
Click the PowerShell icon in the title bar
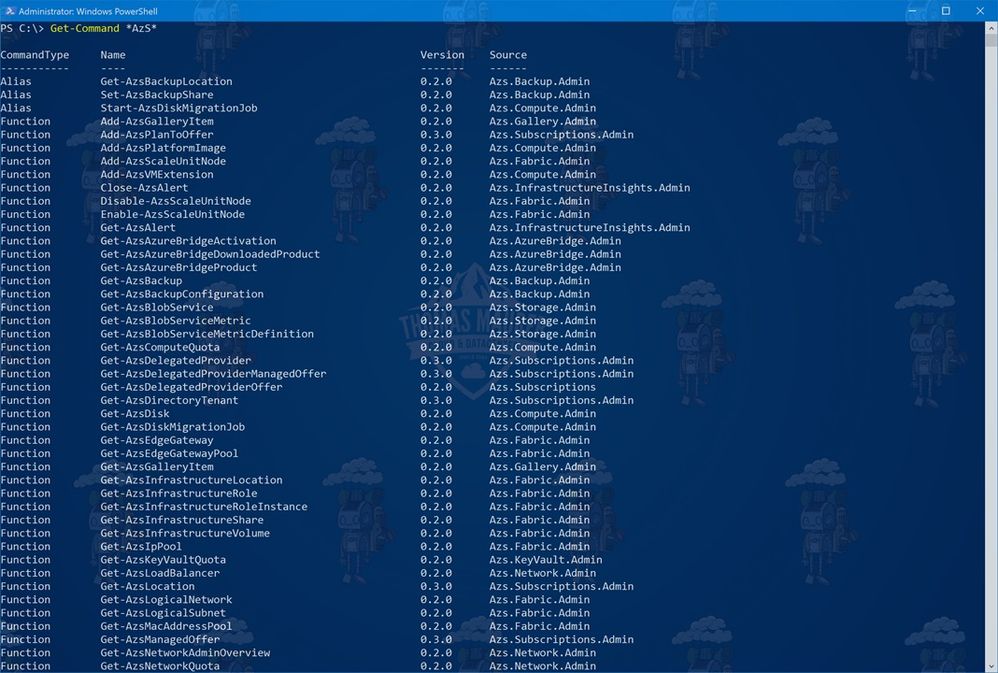click(x=10, y=11)
